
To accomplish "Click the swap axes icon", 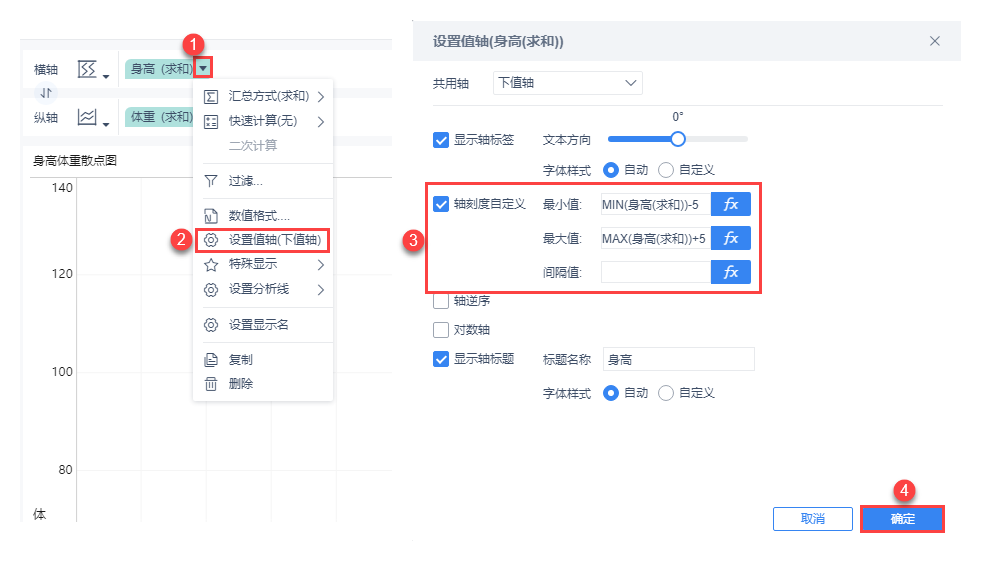I will coord(46,92).
